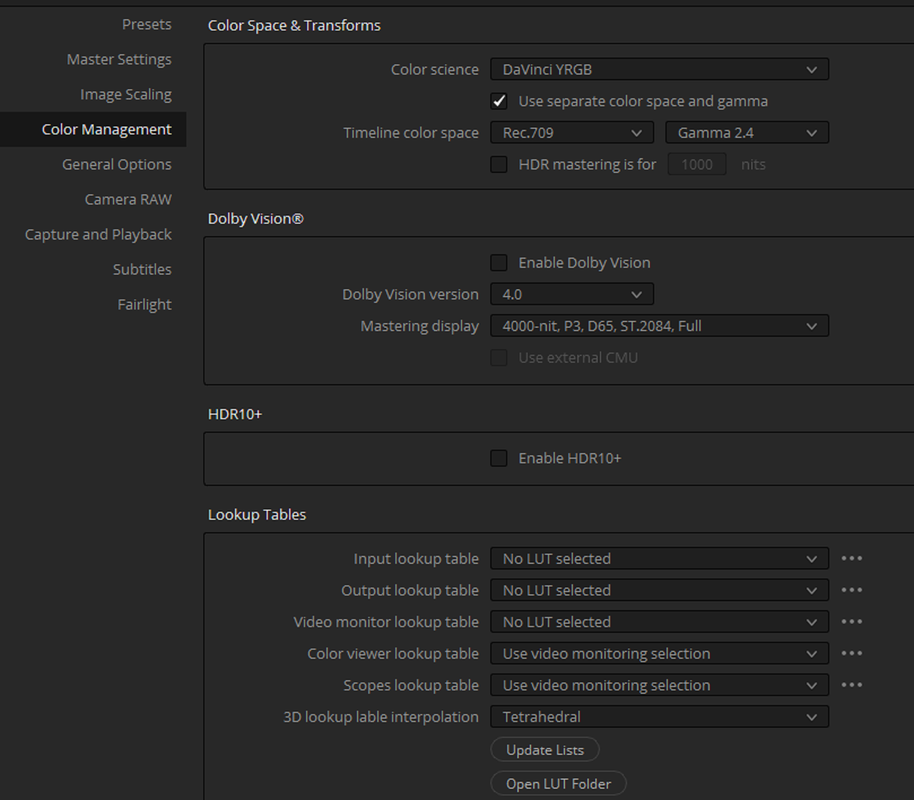The image size is (914, 800).
Task: Click the Color Space & Transforms heading
Action: pos(294,26)
